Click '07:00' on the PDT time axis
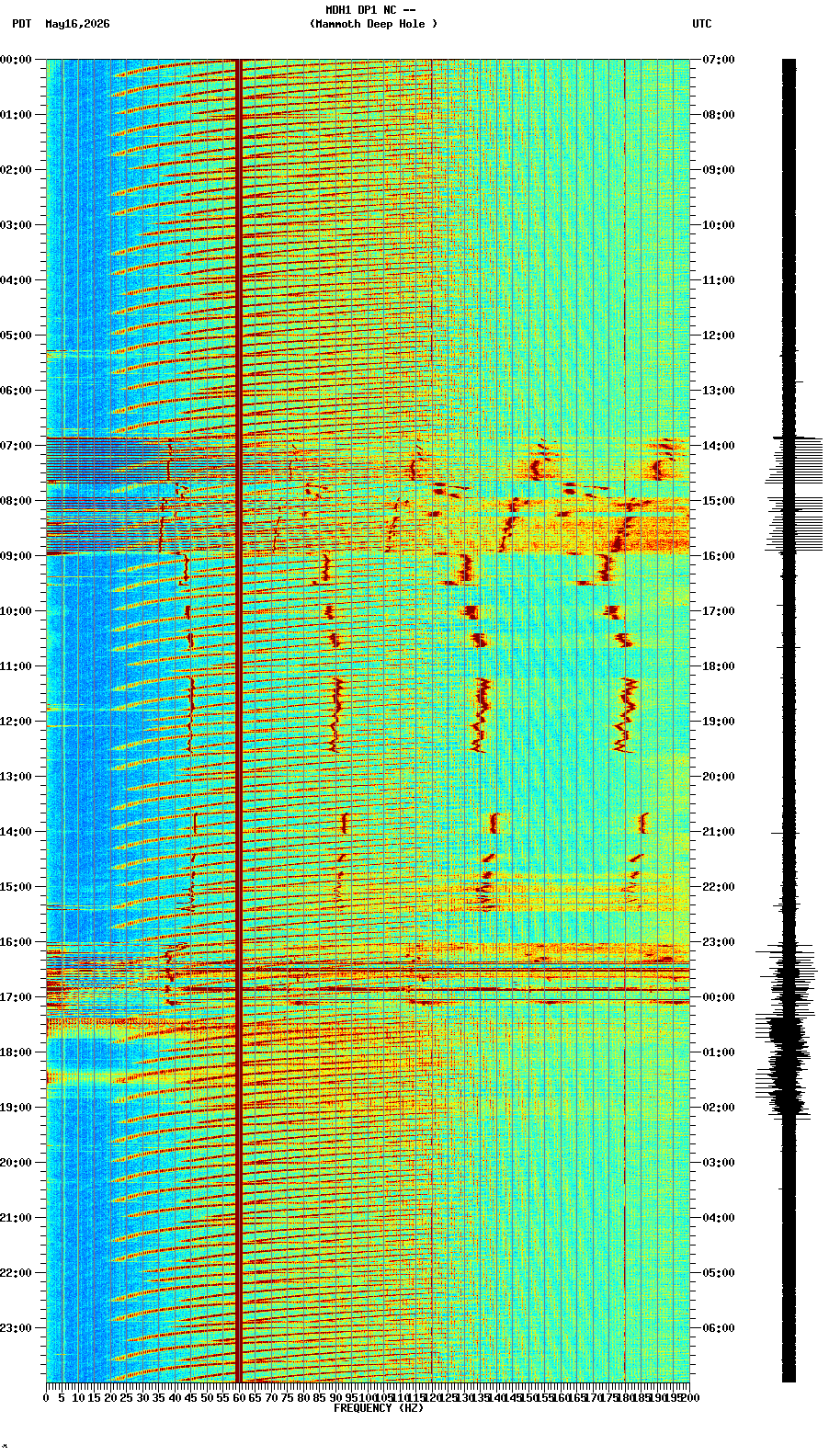Screen dimensions: 829x1456 16,446
